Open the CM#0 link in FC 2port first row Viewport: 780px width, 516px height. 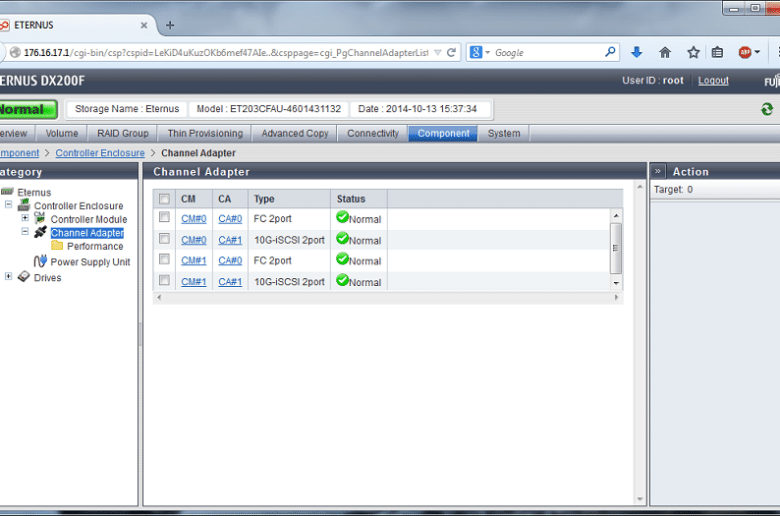click(x=194, y=218)
